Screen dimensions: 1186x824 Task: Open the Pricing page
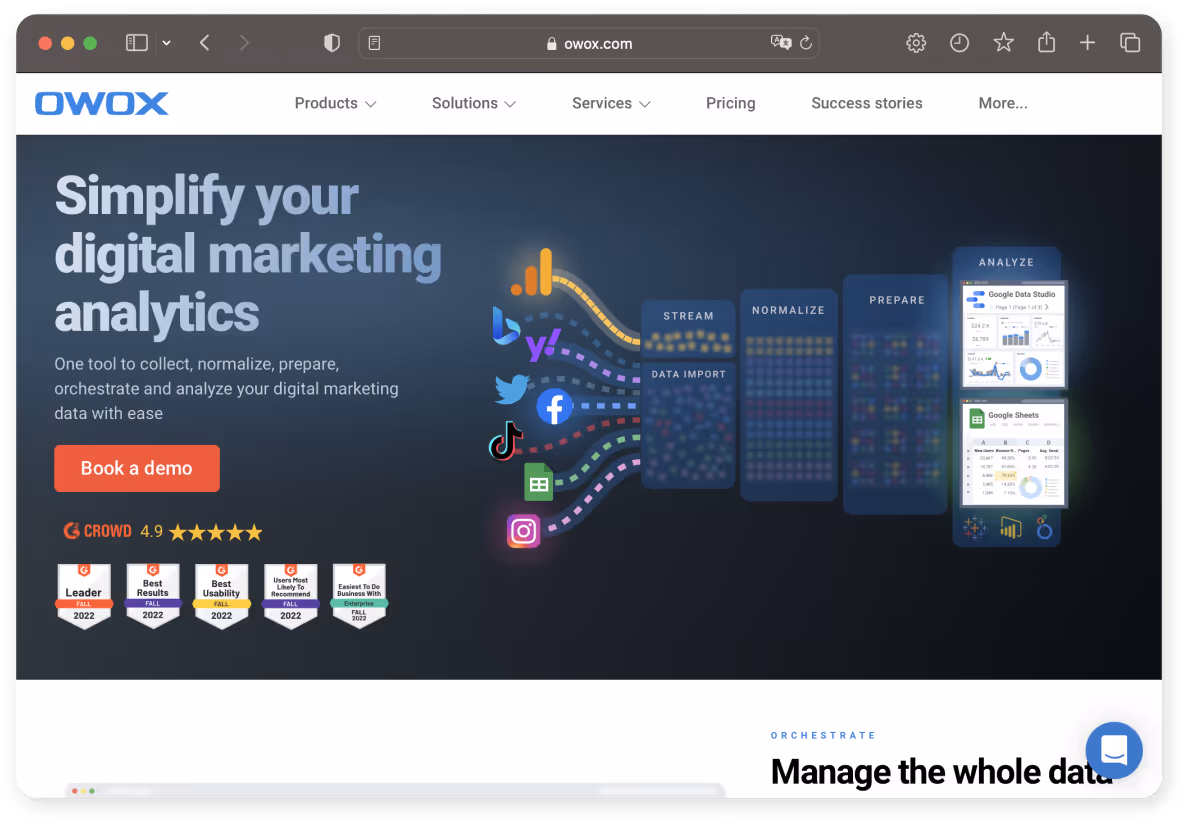click(730, 103)
